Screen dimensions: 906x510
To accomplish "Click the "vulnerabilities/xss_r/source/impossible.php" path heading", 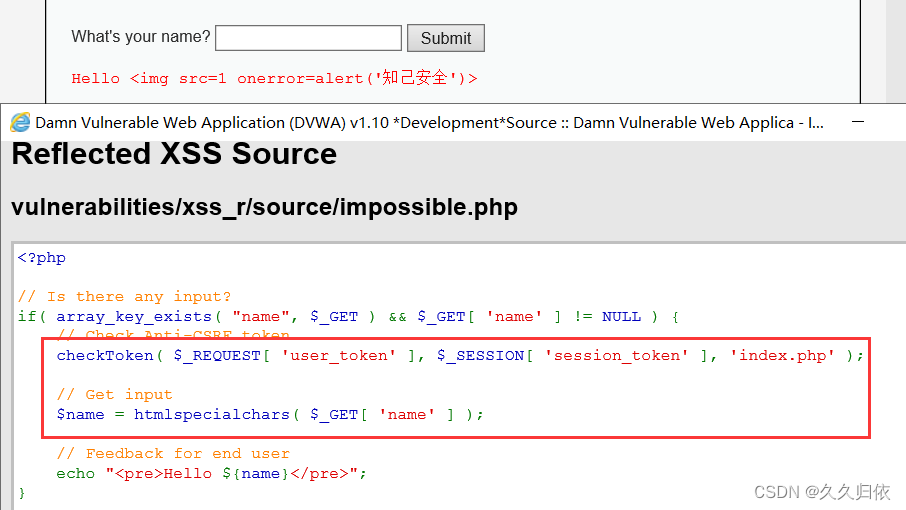I will [x=264, y=207].
